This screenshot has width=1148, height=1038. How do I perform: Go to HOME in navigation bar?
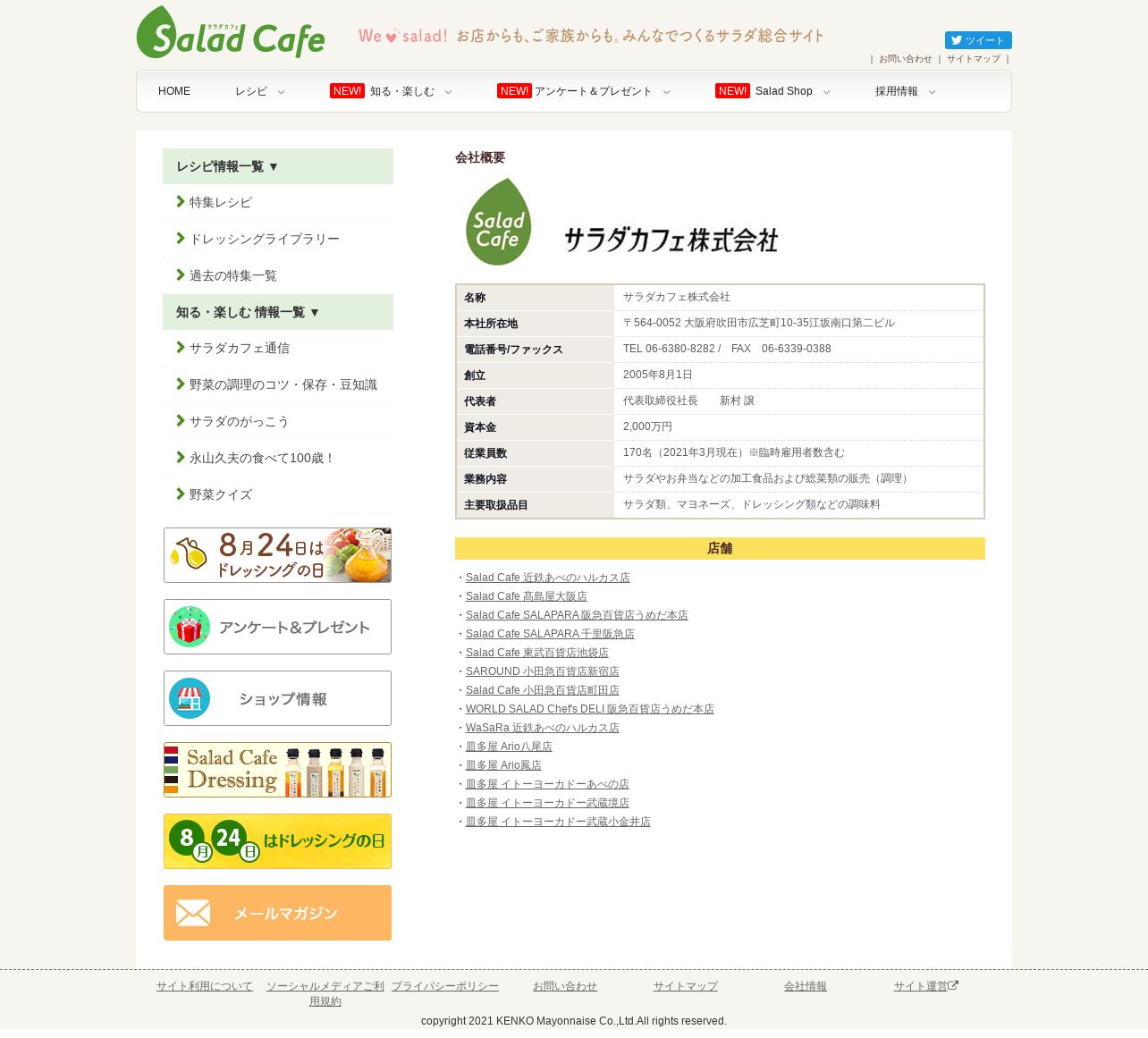coord(174,91)
